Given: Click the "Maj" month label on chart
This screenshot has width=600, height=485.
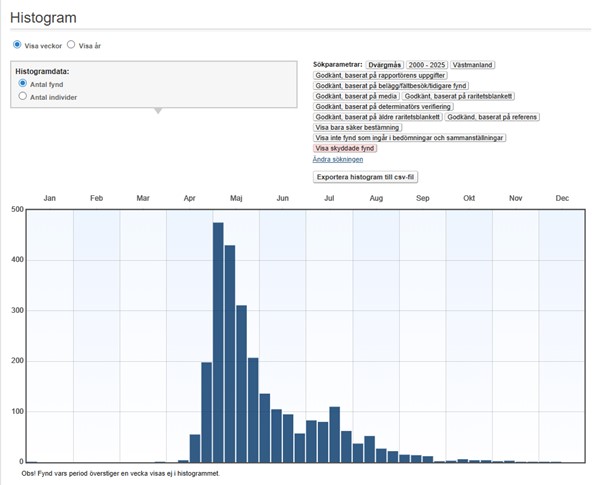Looking at the screenshot, I should [x=236, y=198].
